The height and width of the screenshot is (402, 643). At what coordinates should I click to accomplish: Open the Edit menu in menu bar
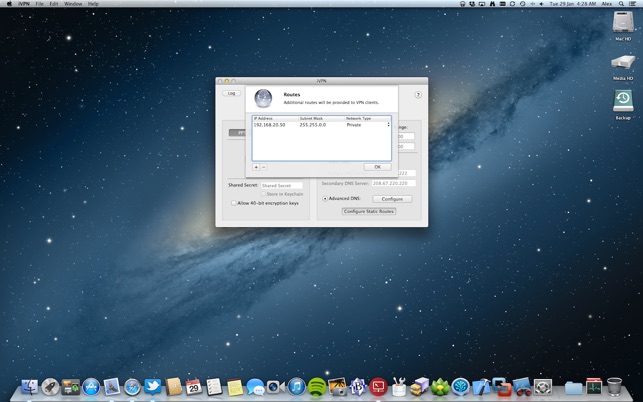tap(54, 4)
